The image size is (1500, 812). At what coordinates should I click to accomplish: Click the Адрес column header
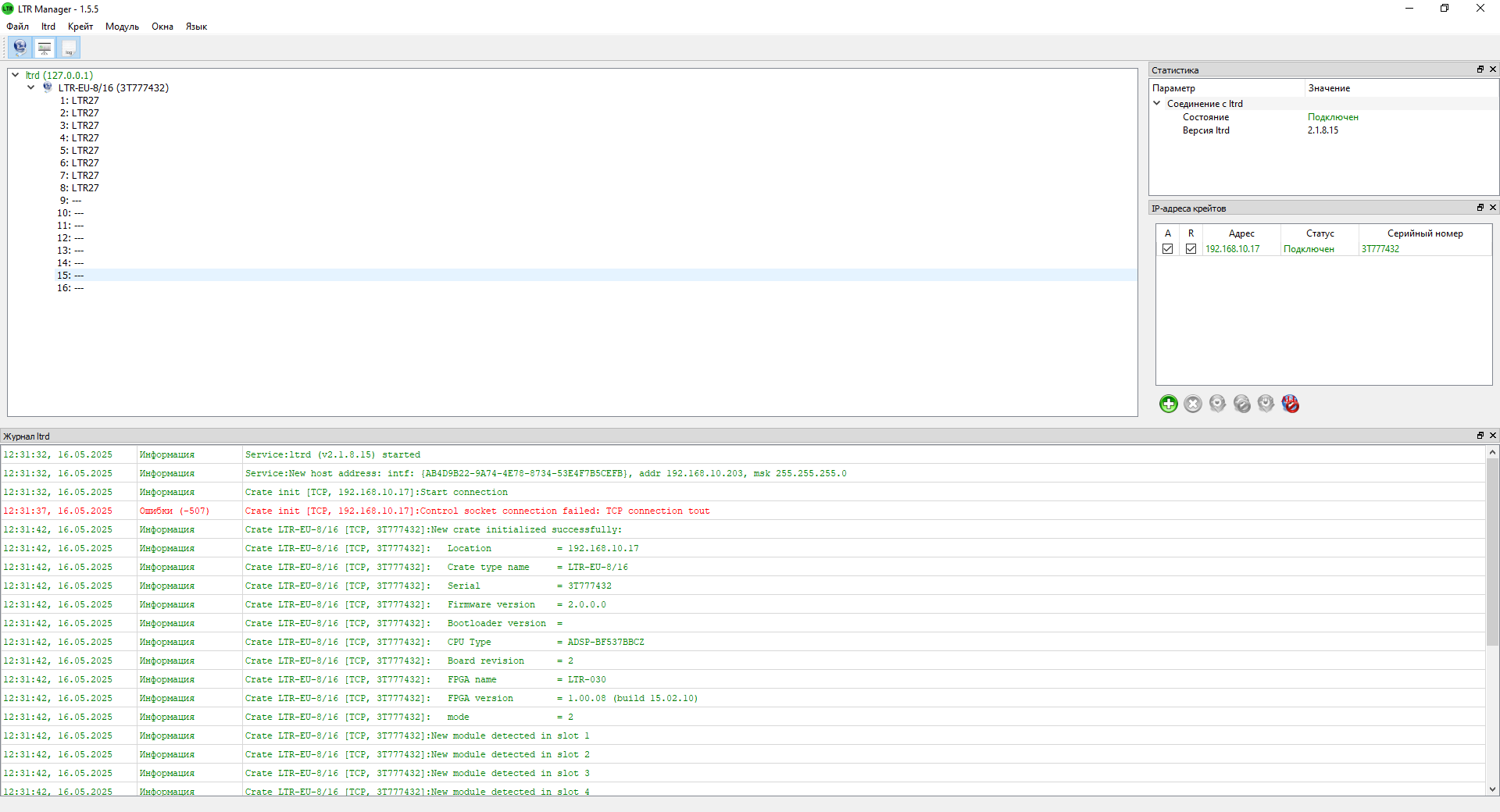point(1241,233)
